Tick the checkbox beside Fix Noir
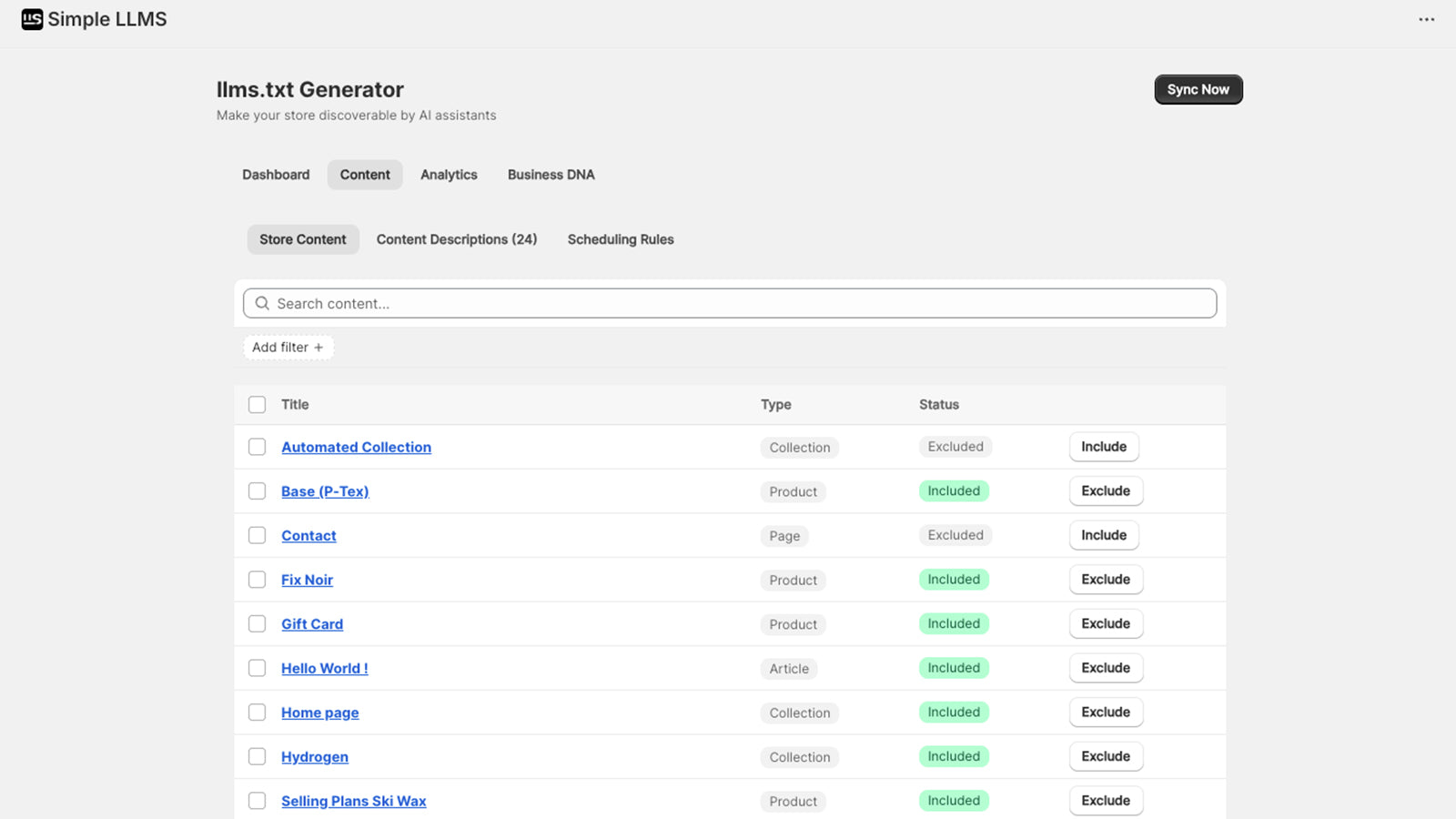The image size is (1456, 819). pyautogui.click(x=258, y=580)
